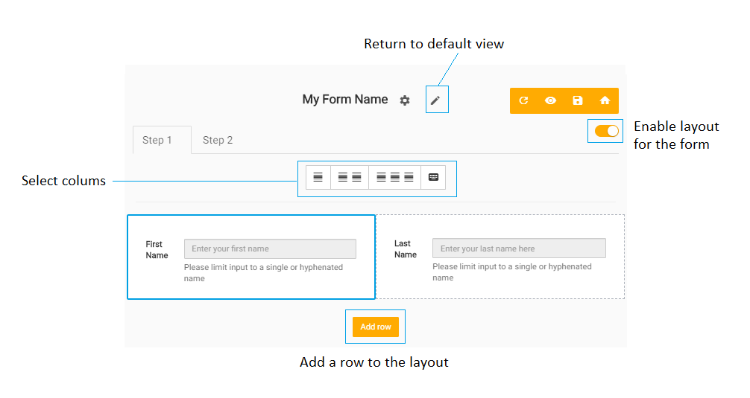Click the Add row button

point(375,327)
